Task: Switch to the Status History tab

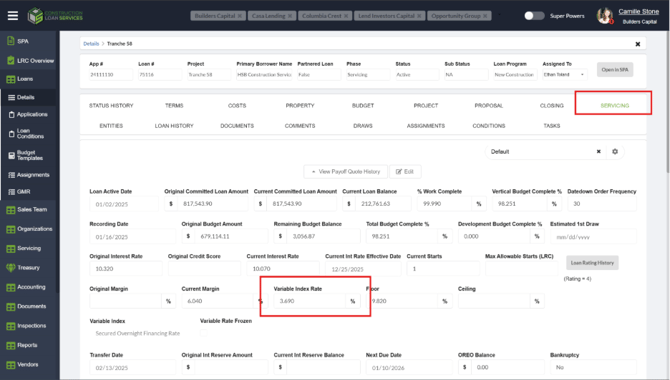Action: tap(111, 106)
